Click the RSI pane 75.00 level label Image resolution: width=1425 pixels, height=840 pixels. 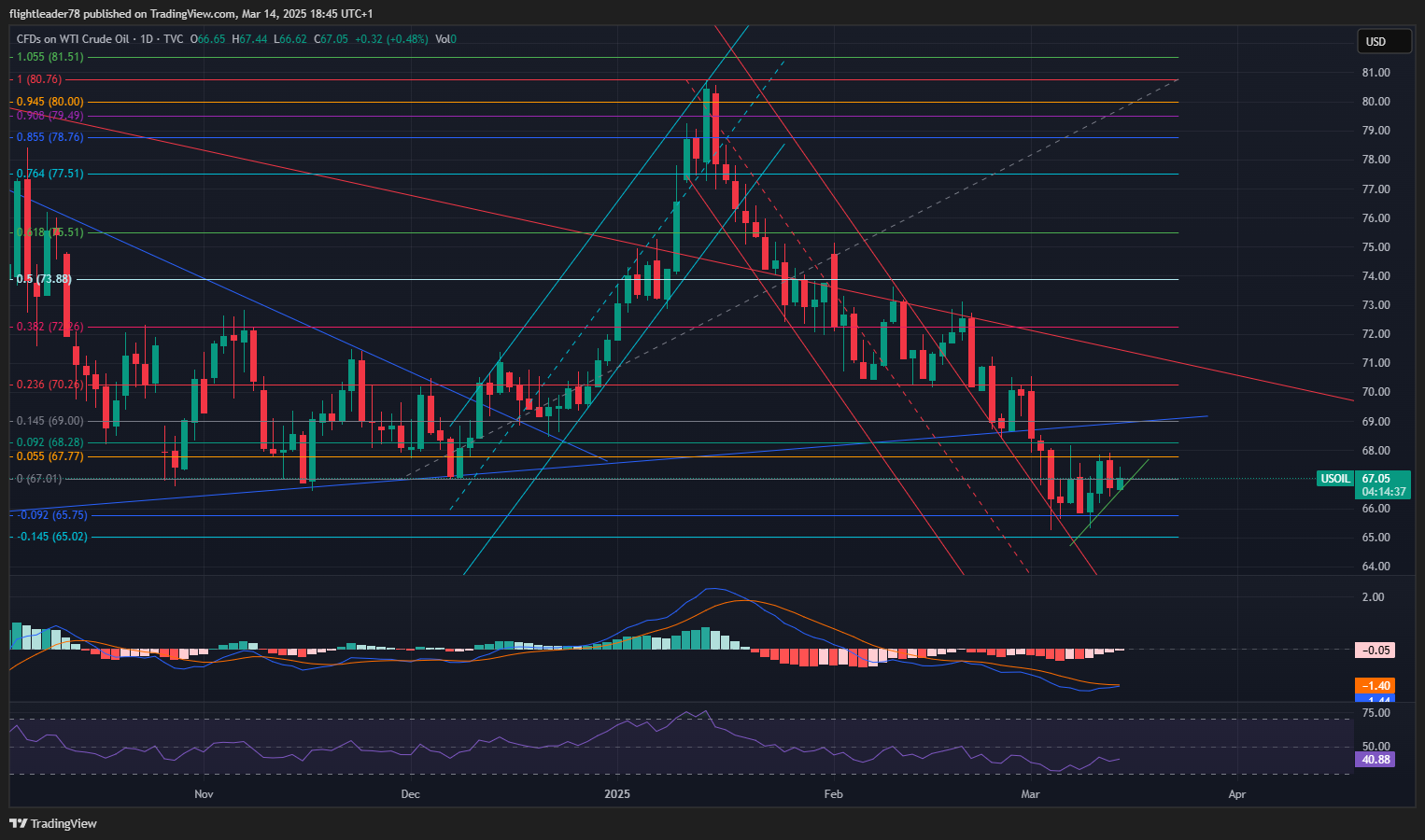point(1376,713)
